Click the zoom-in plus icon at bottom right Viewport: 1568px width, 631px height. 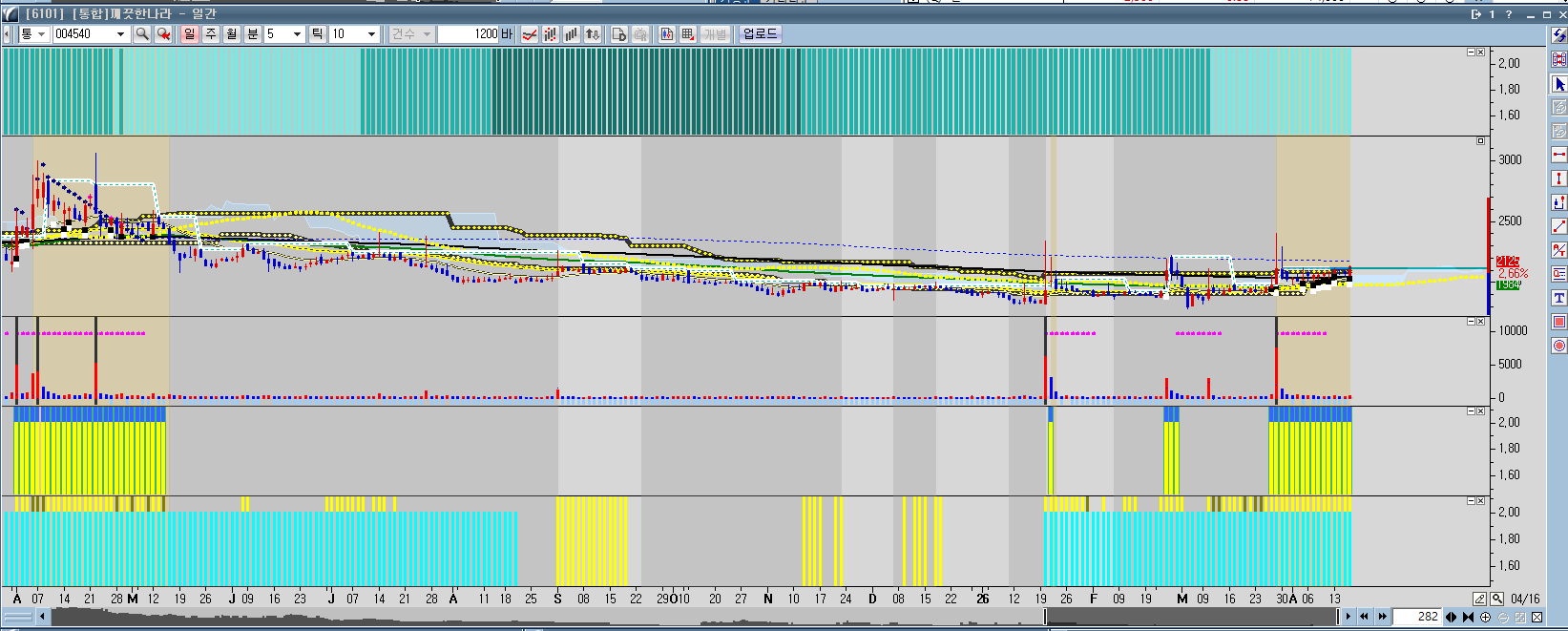click(1485, 618)
